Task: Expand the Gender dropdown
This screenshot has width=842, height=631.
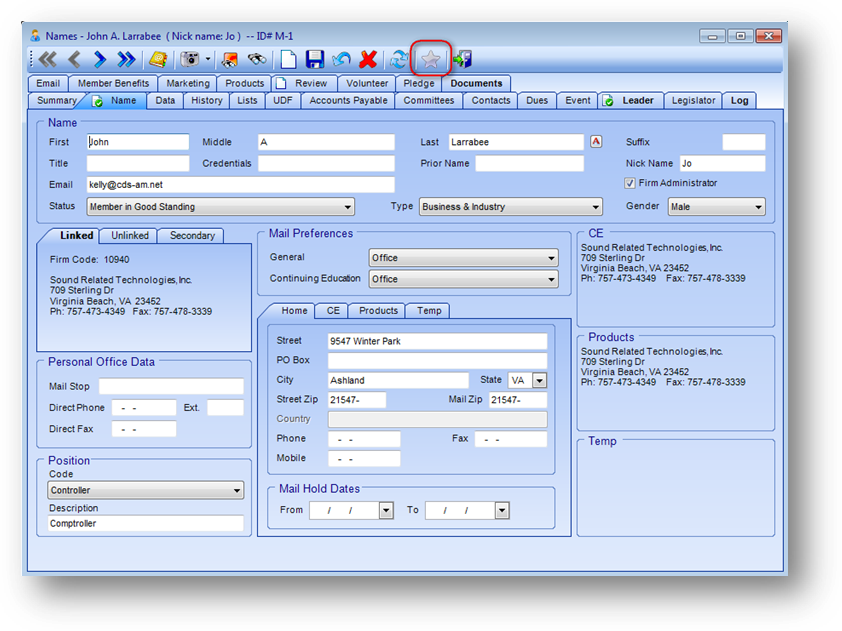Action: point(757,207)
